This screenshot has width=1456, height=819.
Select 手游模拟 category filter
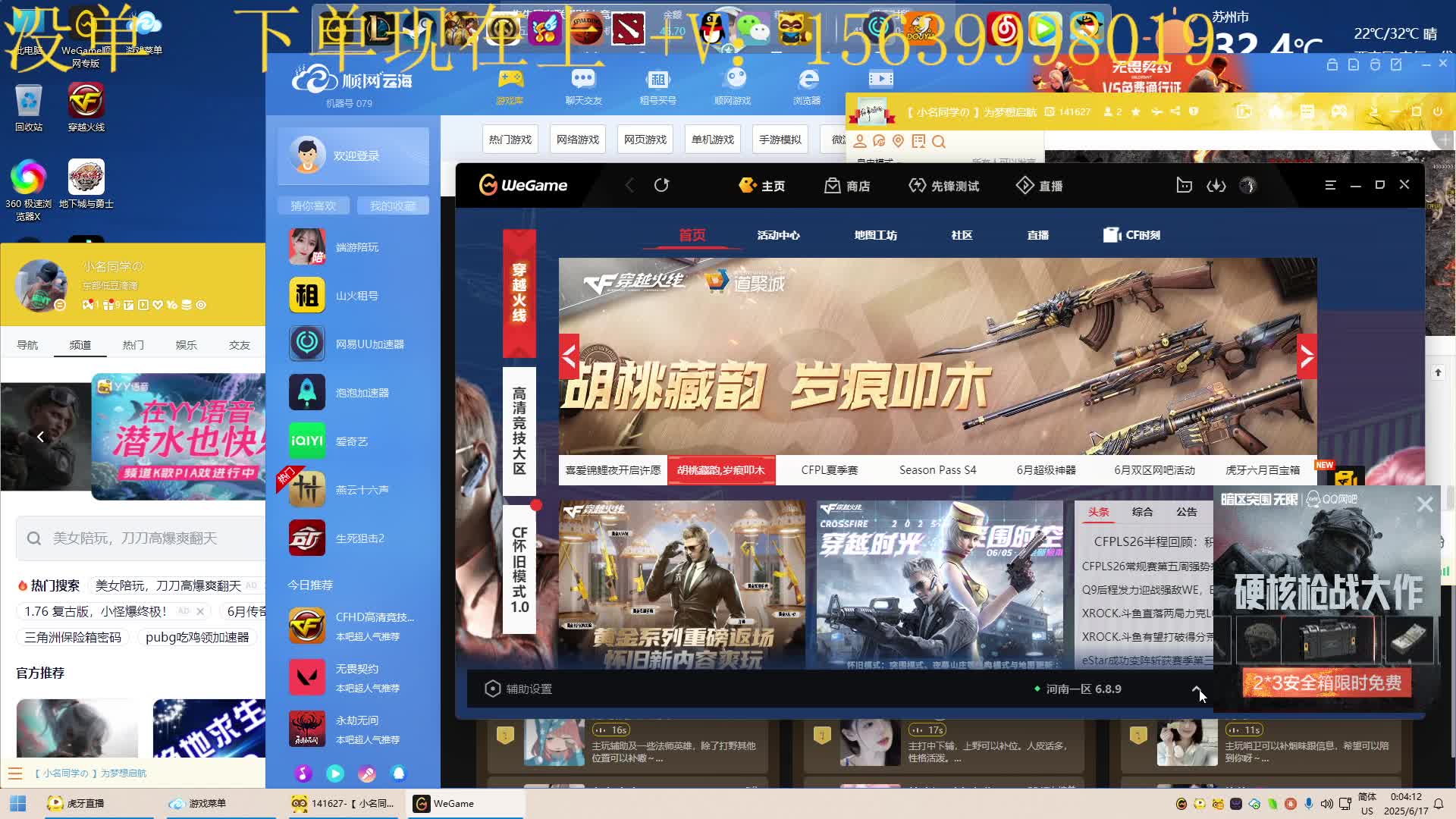pos(780,140)
